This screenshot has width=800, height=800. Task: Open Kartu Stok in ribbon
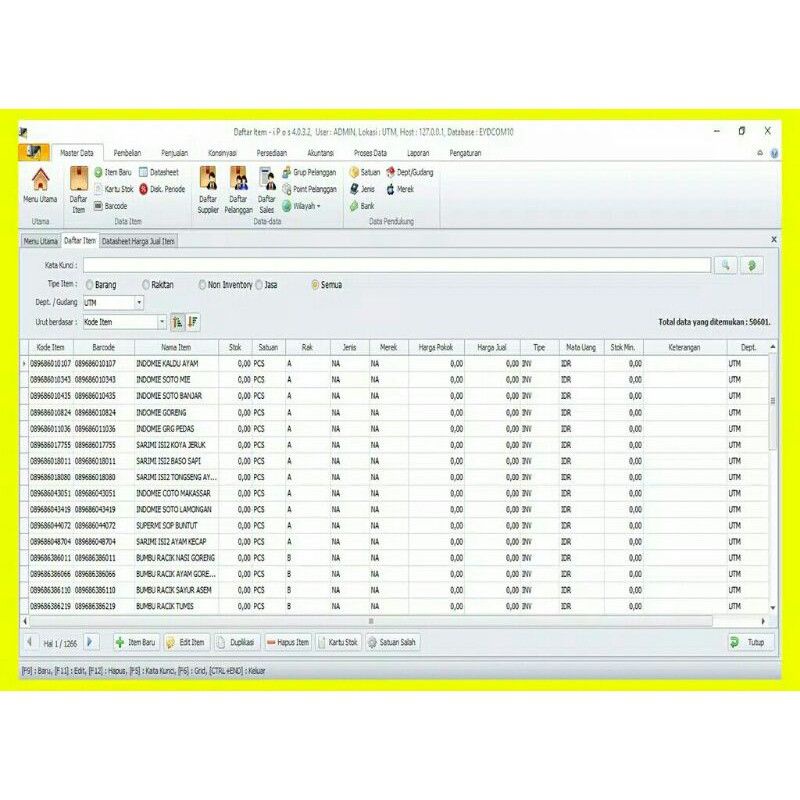[x=113, y=189]
